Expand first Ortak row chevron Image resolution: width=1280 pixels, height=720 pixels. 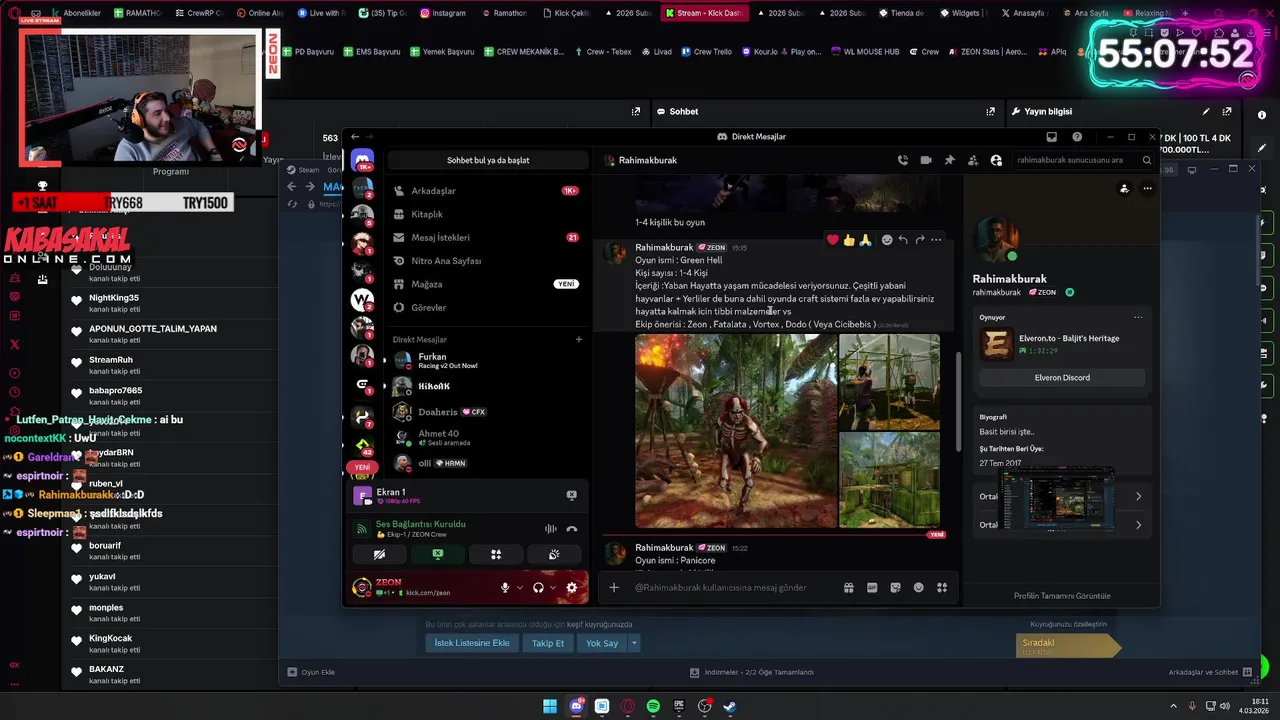1138,496
